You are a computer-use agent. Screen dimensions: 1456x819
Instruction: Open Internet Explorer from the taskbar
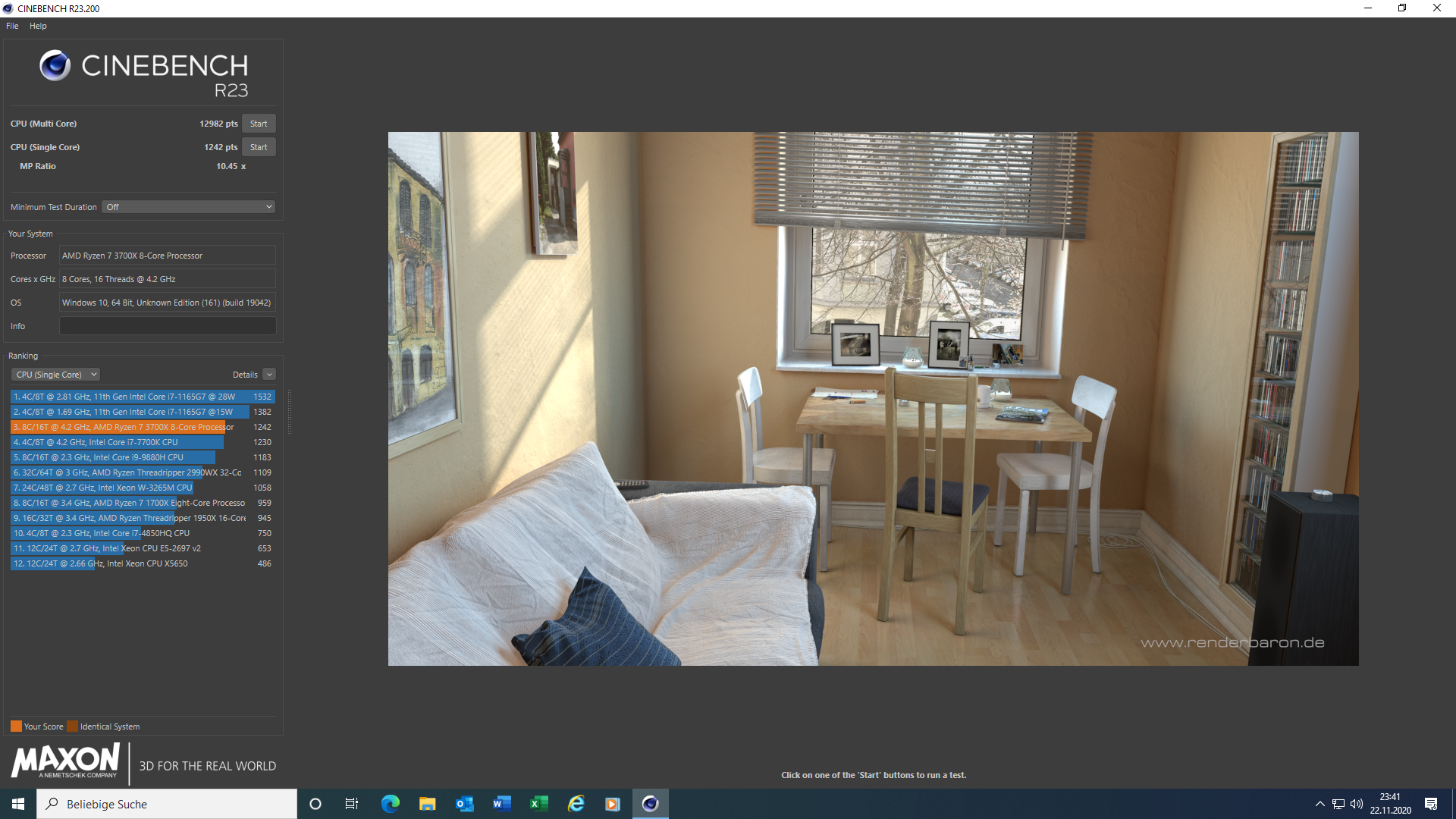[576, 803]
